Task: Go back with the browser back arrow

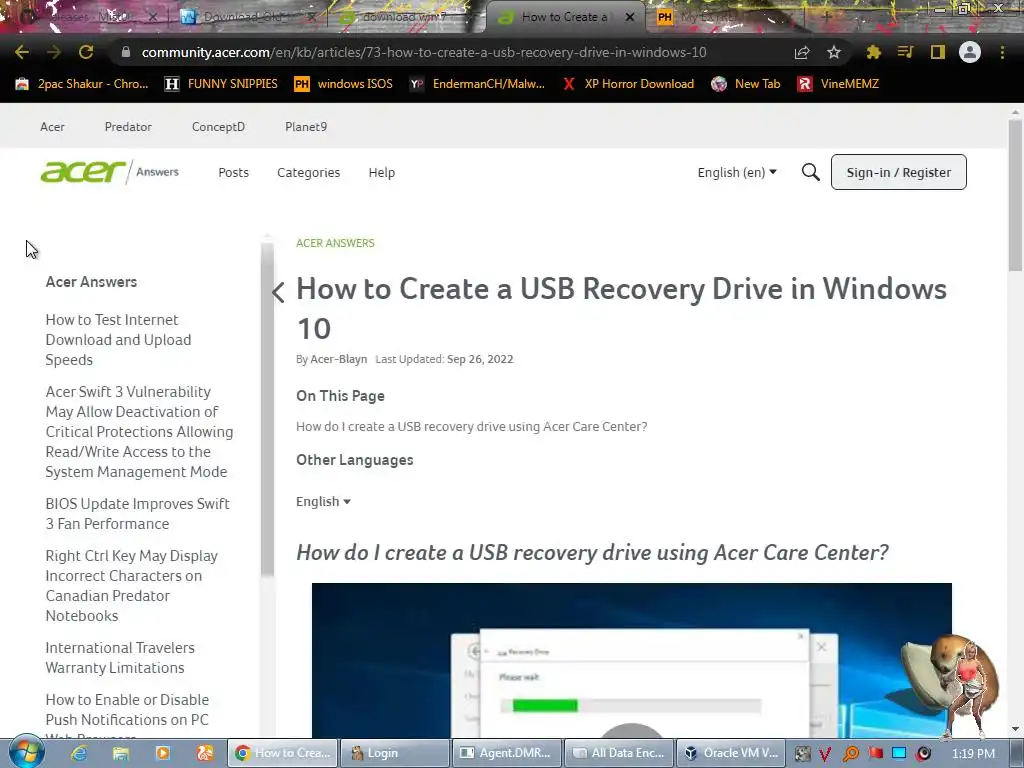Action: tap(22, 52)
